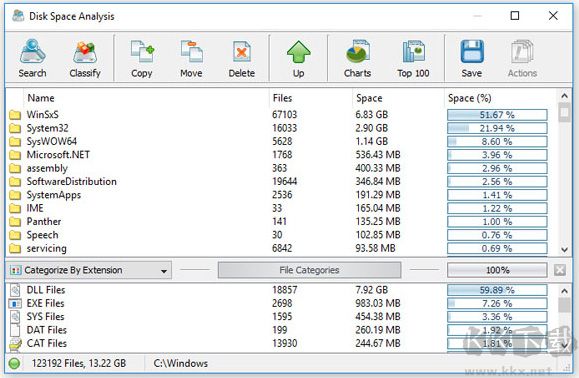Click the 983.03 MB space value
The image size is (579, 378).
pyautogui.click(x=379, y=303)
